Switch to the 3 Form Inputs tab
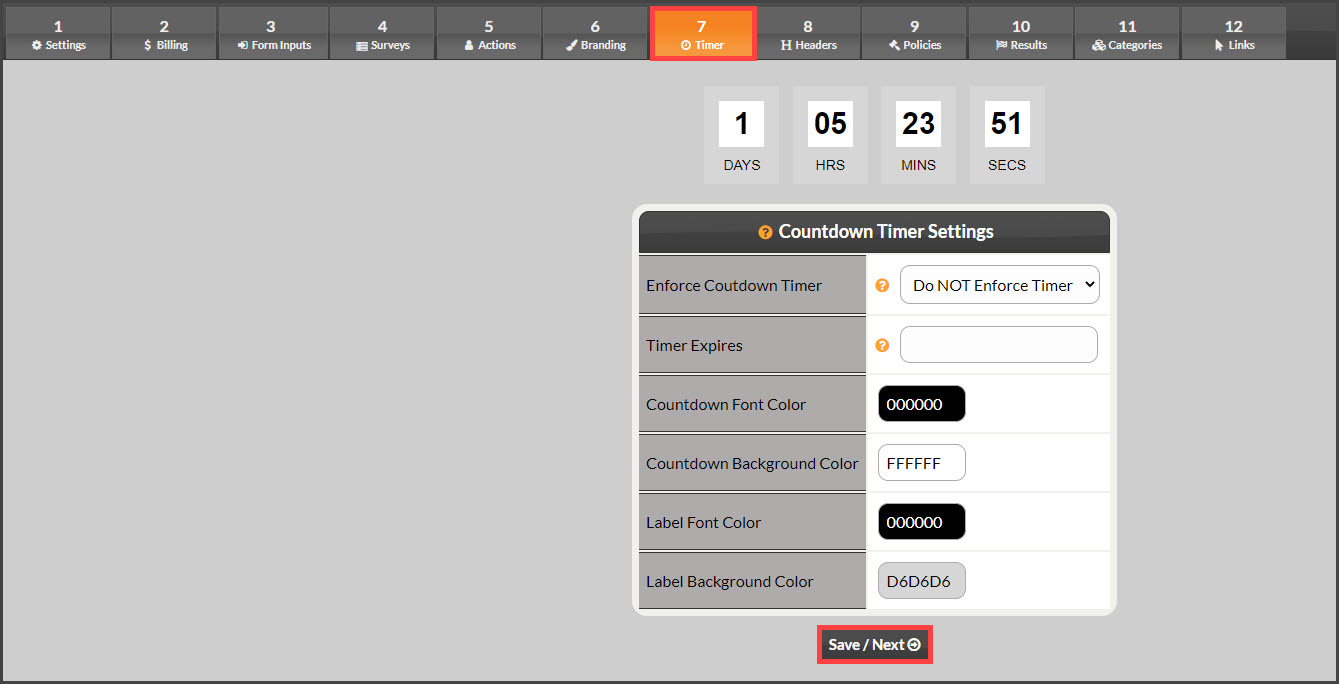 273,33
